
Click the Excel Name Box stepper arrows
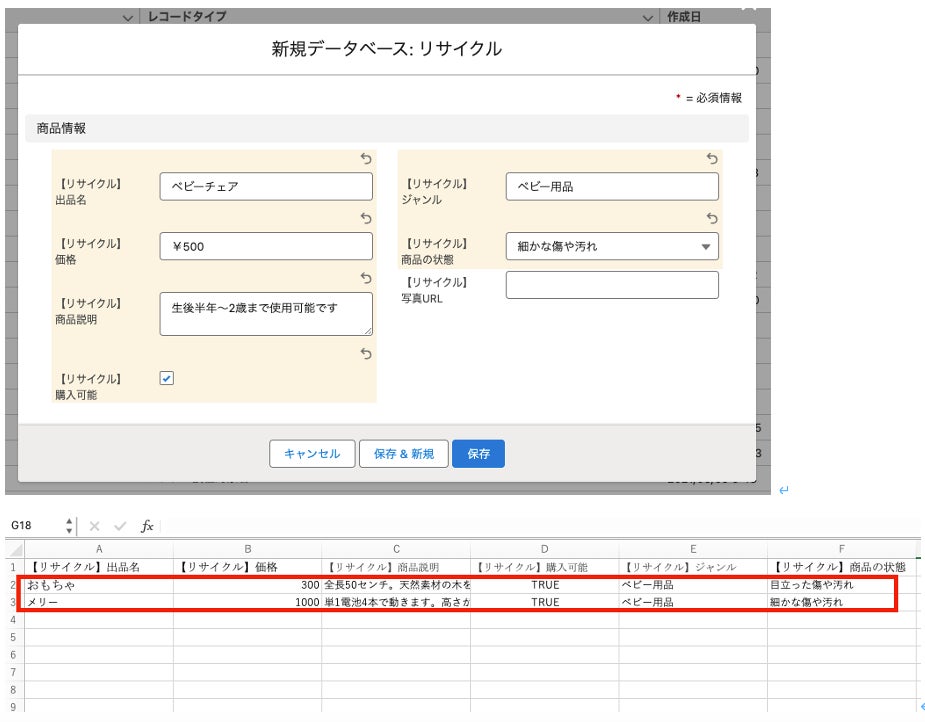tap(69, 526)
